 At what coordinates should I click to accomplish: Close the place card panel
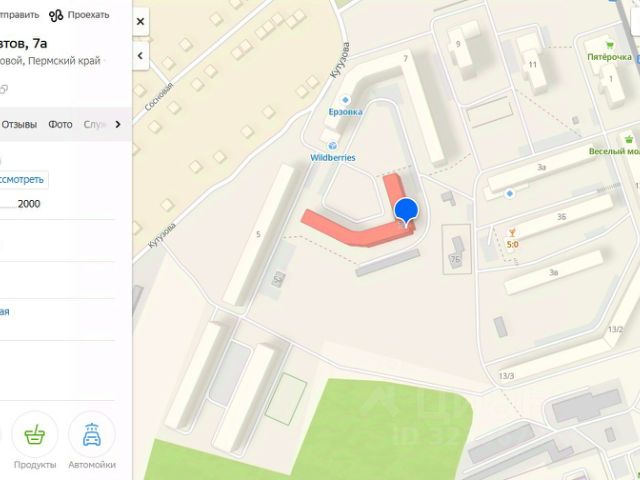[x=140, y=21]
